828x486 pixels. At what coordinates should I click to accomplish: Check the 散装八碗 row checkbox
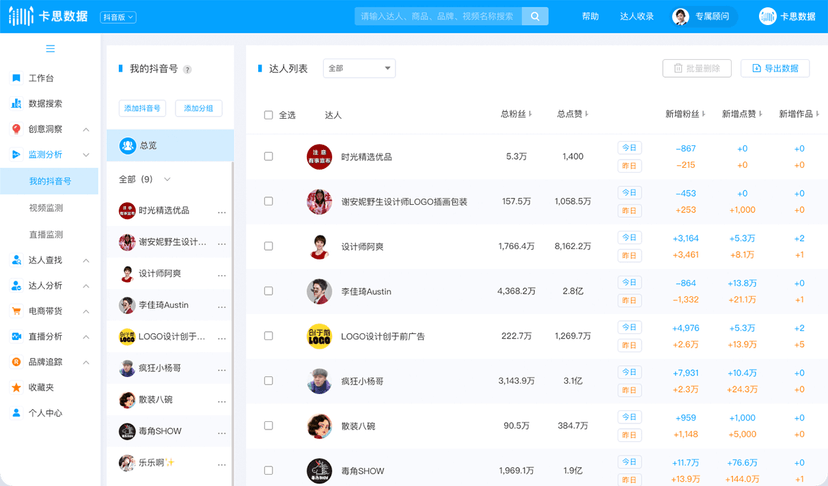coord(268,426)
